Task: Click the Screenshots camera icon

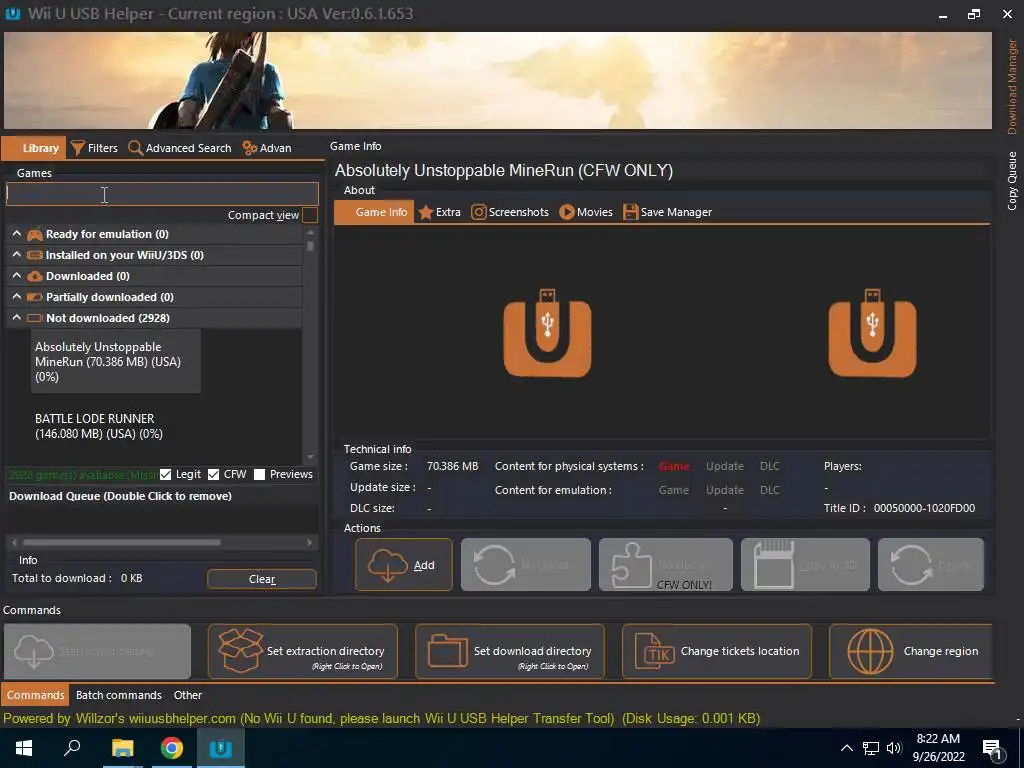Action: tap(479, 212)
